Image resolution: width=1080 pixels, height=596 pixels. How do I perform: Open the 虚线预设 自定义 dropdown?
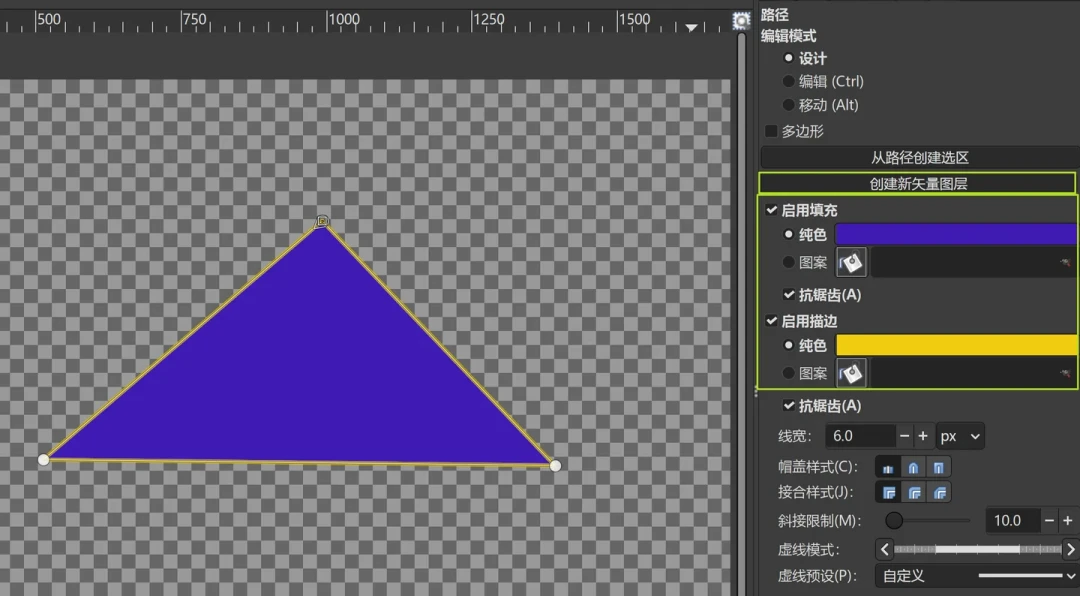[x=977, y=575]
